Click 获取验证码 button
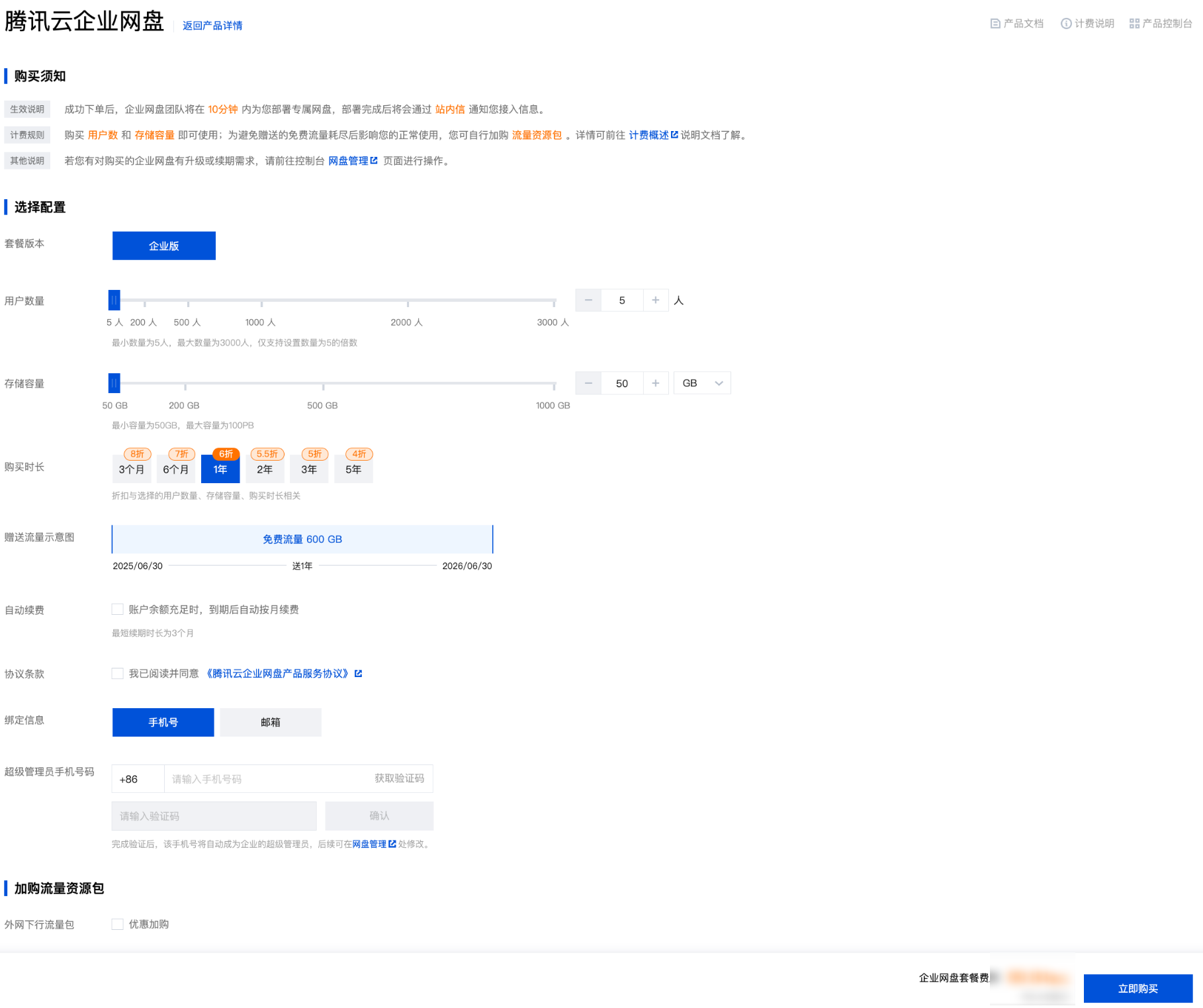1203x1008 pixels. (400, 778)
